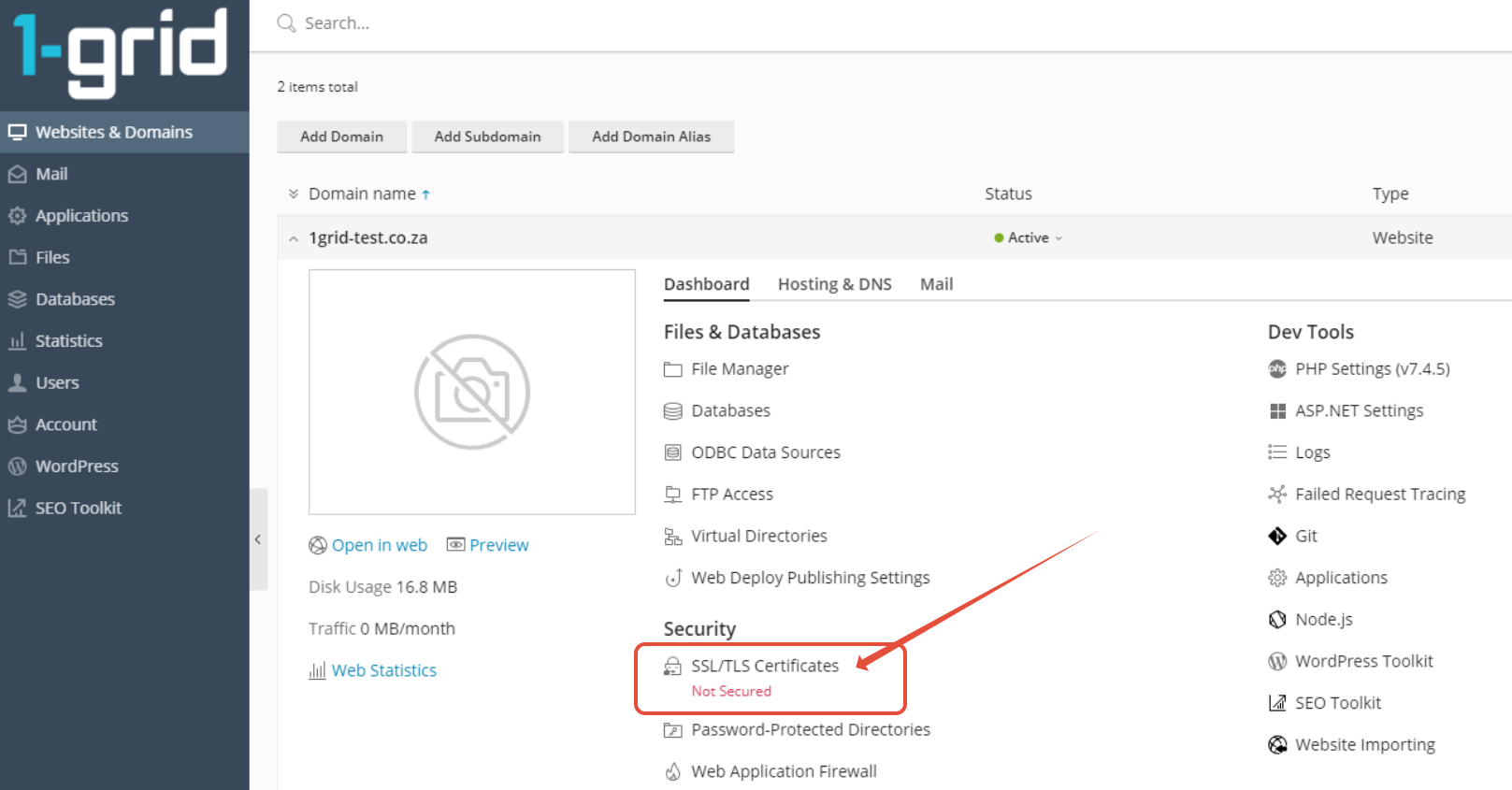Image resolution: width=1512 pixels, height=790 pixels.
Task: Click the SEO Toolkit icon in Dev Tools
Action: coord(1277,703)
